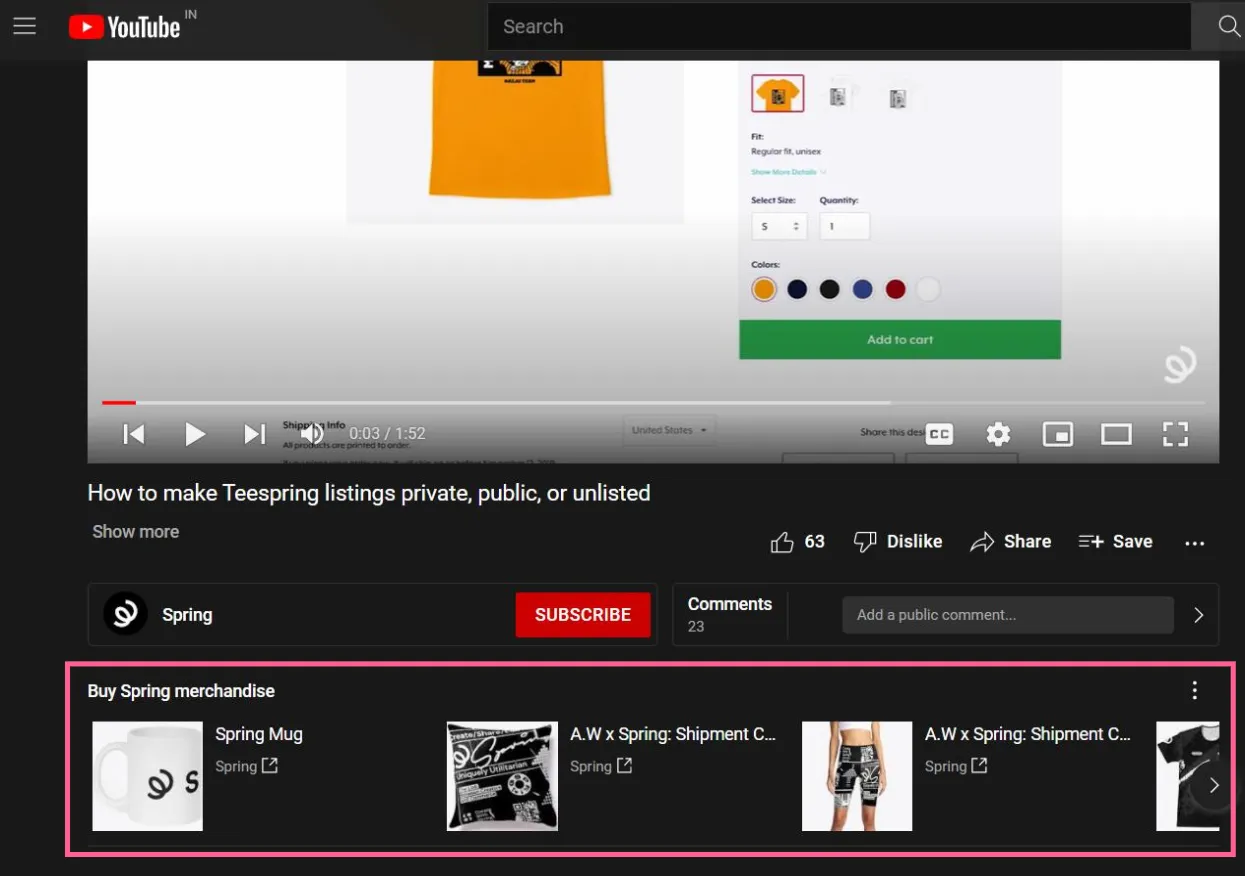
Task: Enable miniplayer mode
Action: tap(1057, 434)
